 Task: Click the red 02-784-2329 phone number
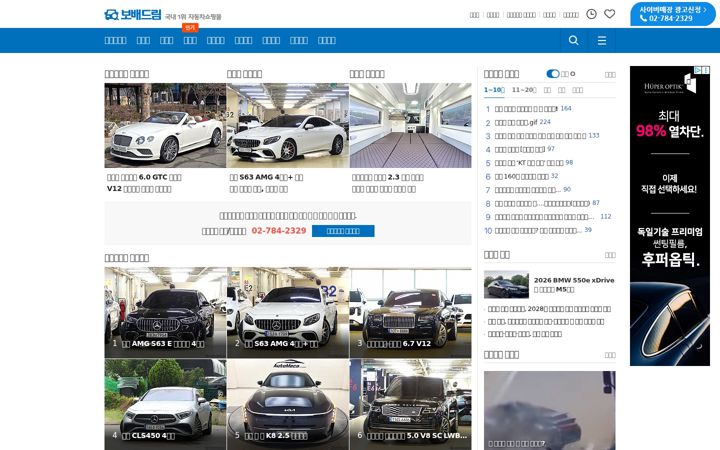279,231
